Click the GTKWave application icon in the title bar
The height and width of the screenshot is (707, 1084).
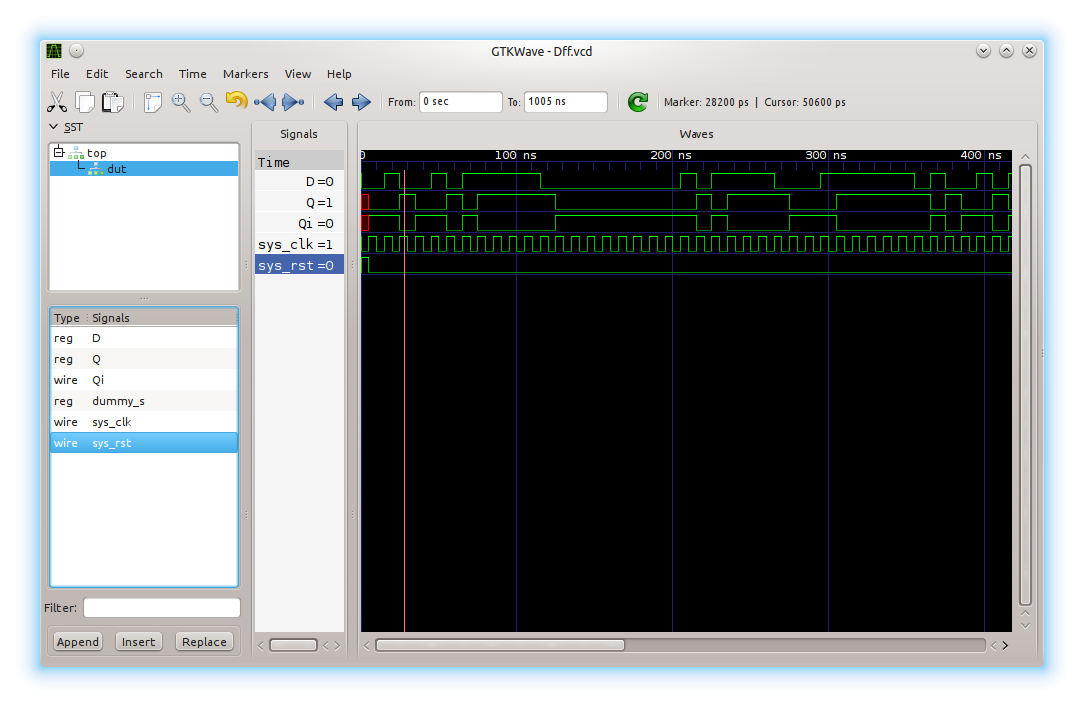coord(54,50)
